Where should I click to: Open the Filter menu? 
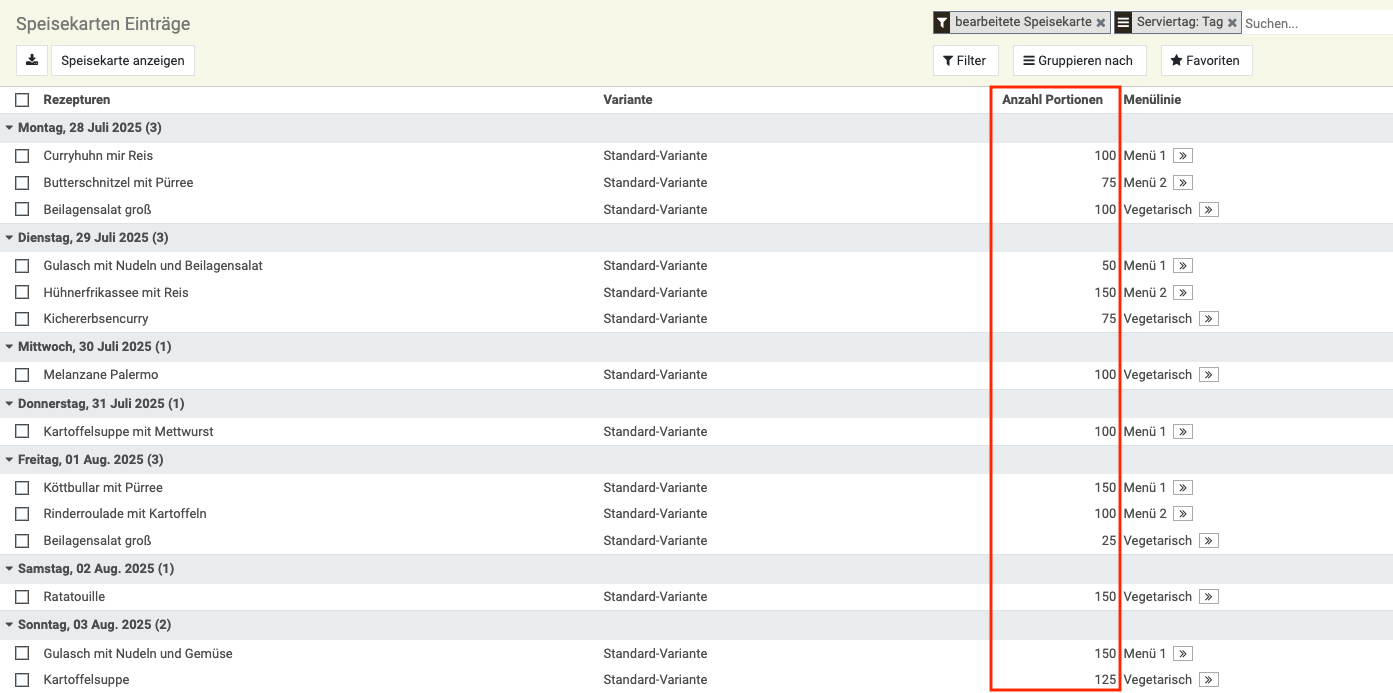[964, 60]
